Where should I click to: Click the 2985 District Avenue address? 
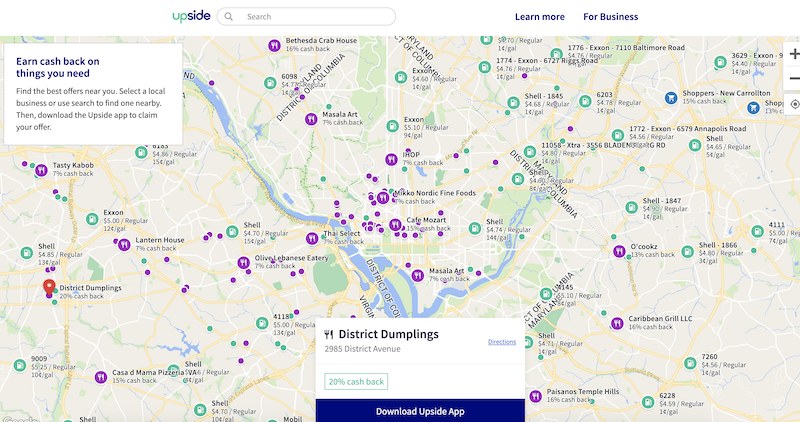tap(362, 349)
